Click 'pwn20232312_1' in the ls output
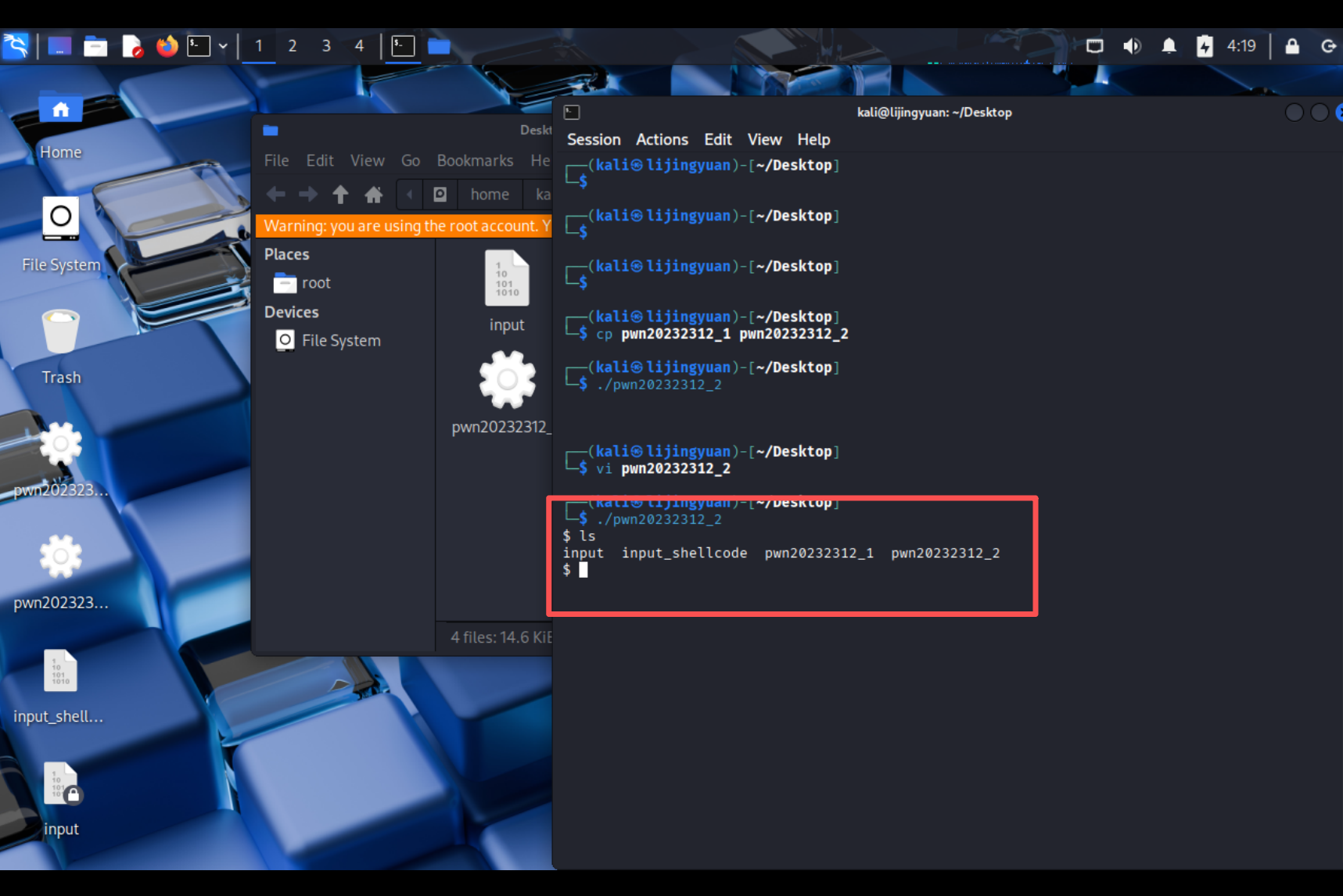This screenshot has height=896, width=1343. click(819, 553)
